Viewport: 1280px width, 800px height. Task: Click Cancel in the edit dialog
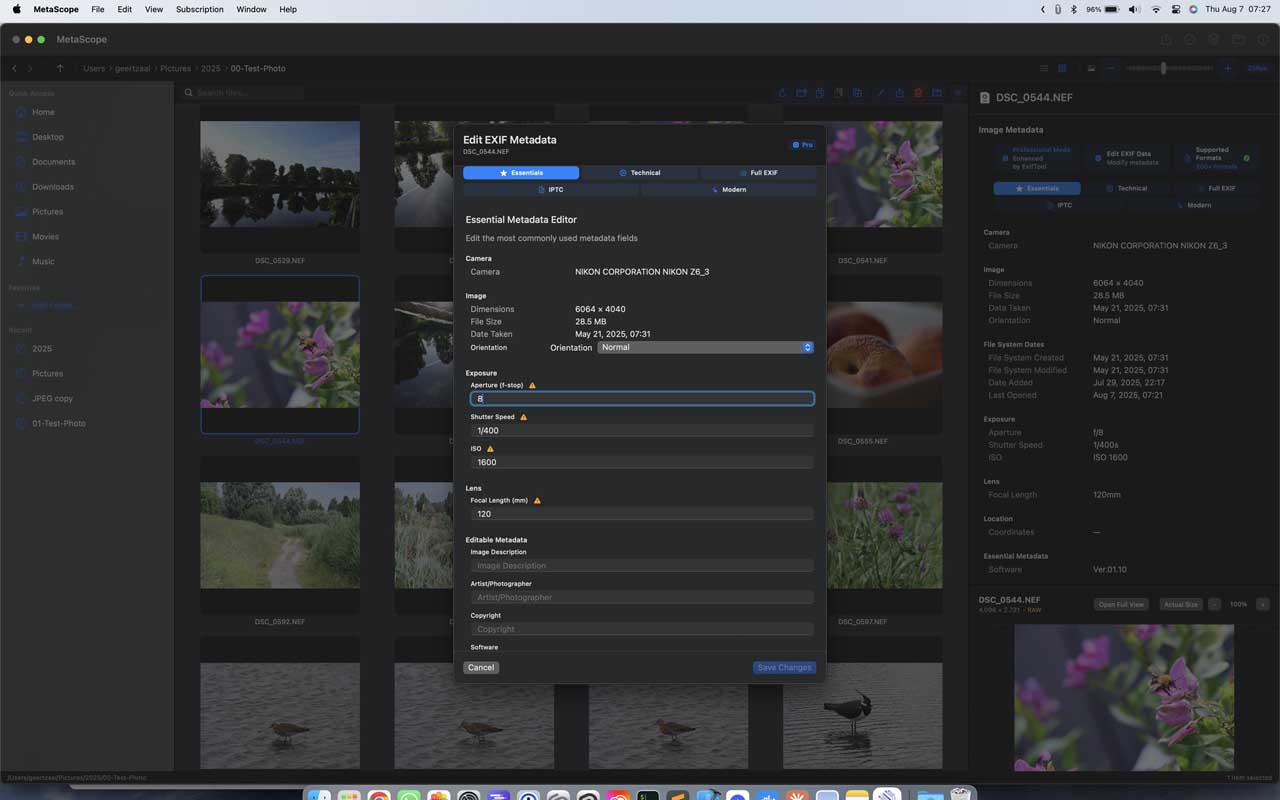(481, 667)
